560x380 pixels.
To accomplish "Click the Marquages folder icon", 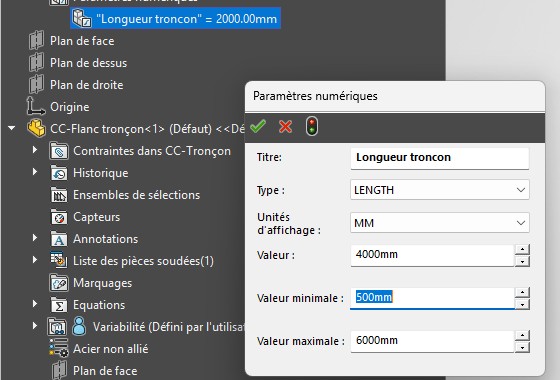I will point(59,283).
